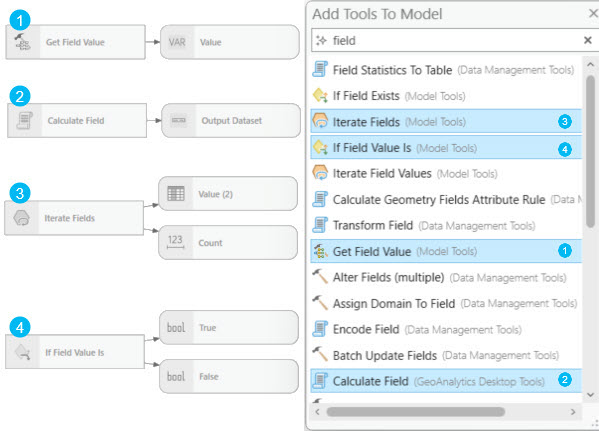Viewport: 599px width, 431px height.
Task: Click the table icon on Value (2) output
Action: (x=176, y=194)
